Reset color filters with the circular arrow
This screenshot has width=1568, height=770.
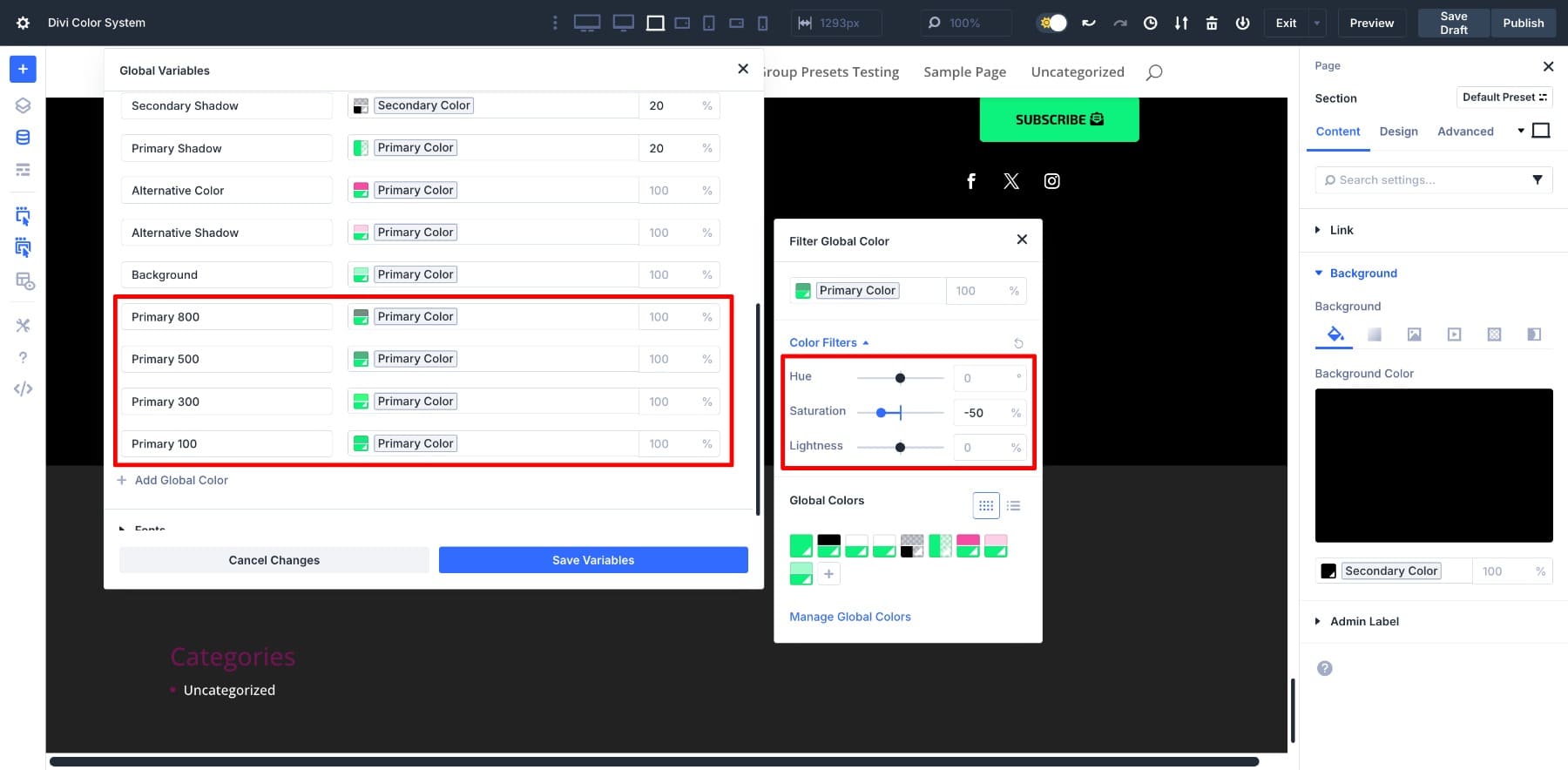point(1018,343)
